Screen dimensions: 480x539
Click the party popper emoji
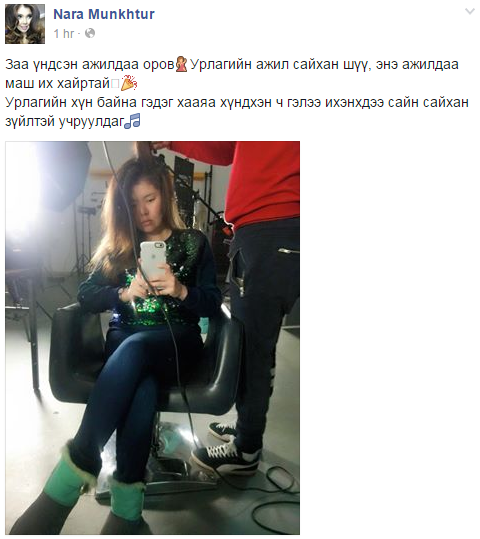pyautogui.click(x=129, y=83)
